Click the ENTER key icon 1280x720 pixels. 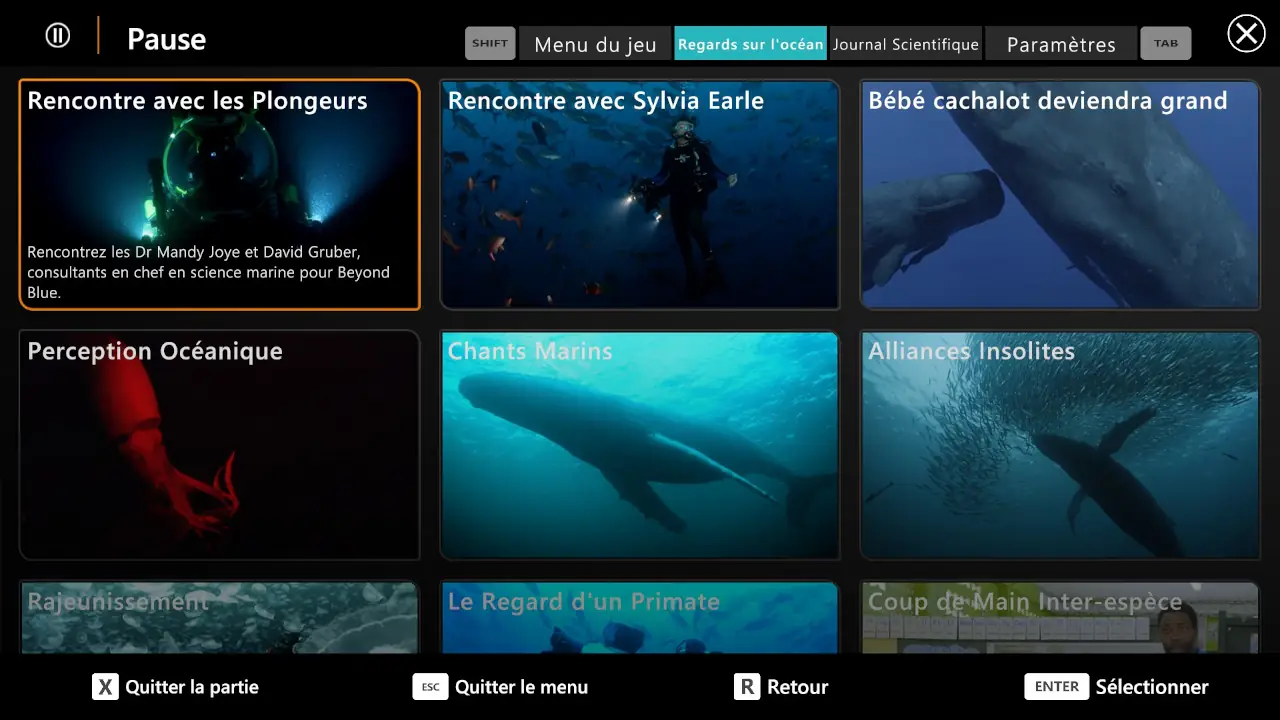click(1056, 686)
